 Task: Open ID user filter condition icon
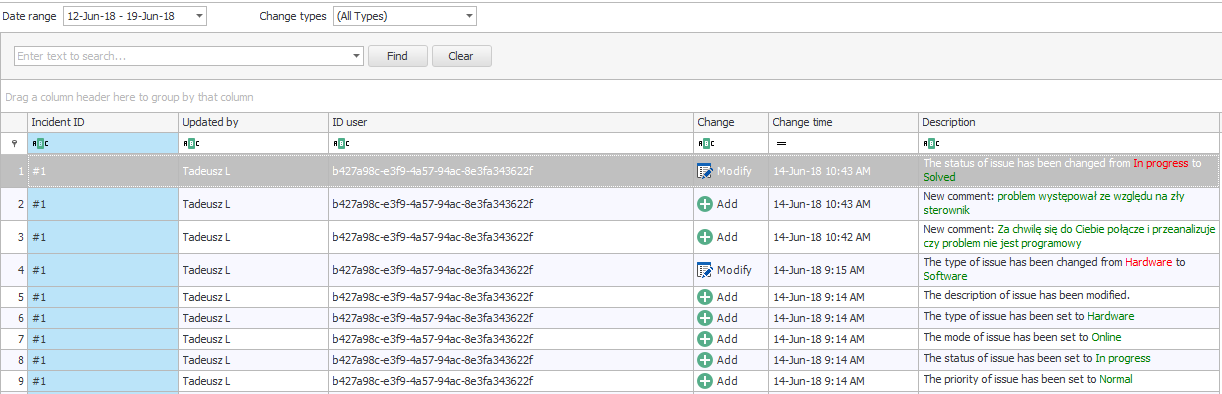340,143
